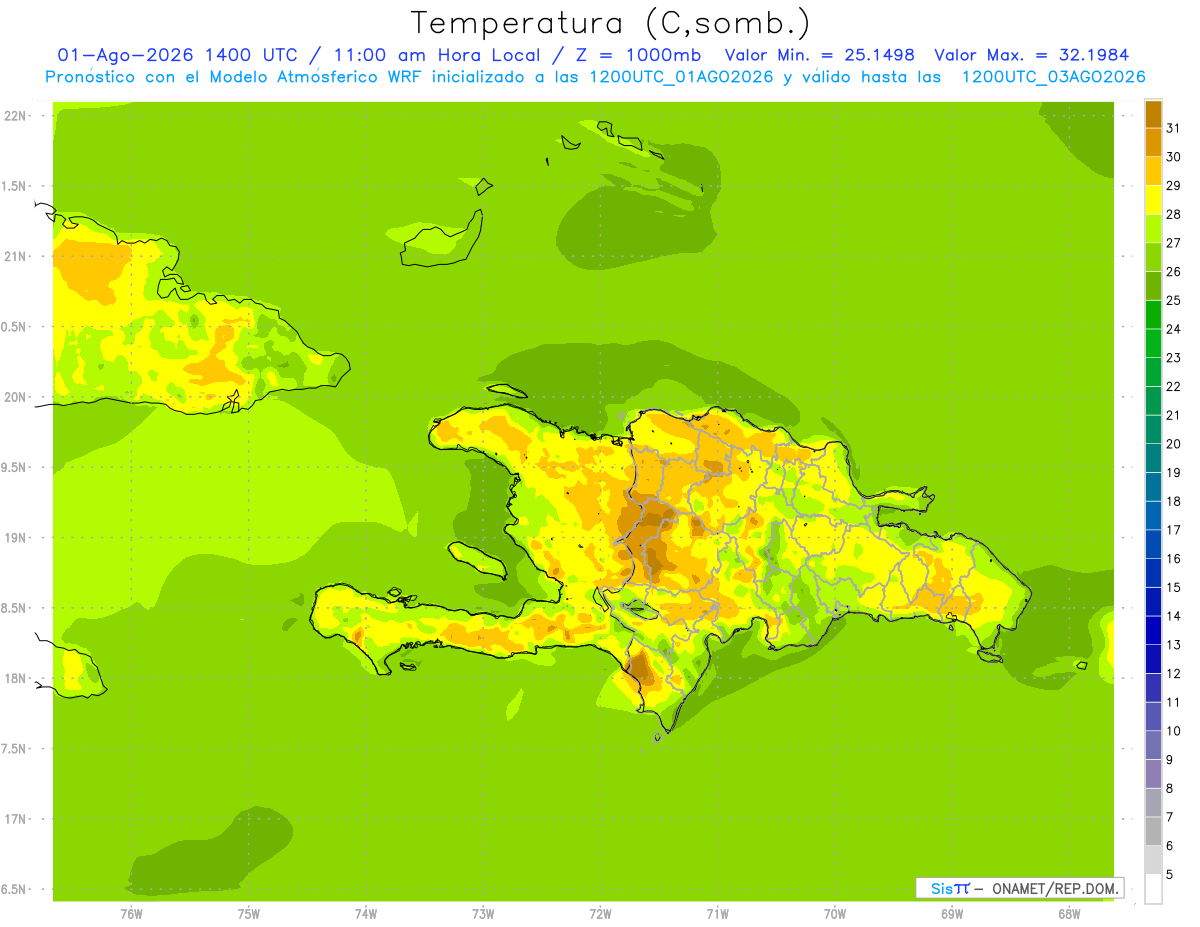This screenshot has width=1200, height=927.
Task: Click the legend value '29'
Action: (x=1174, y=186)
